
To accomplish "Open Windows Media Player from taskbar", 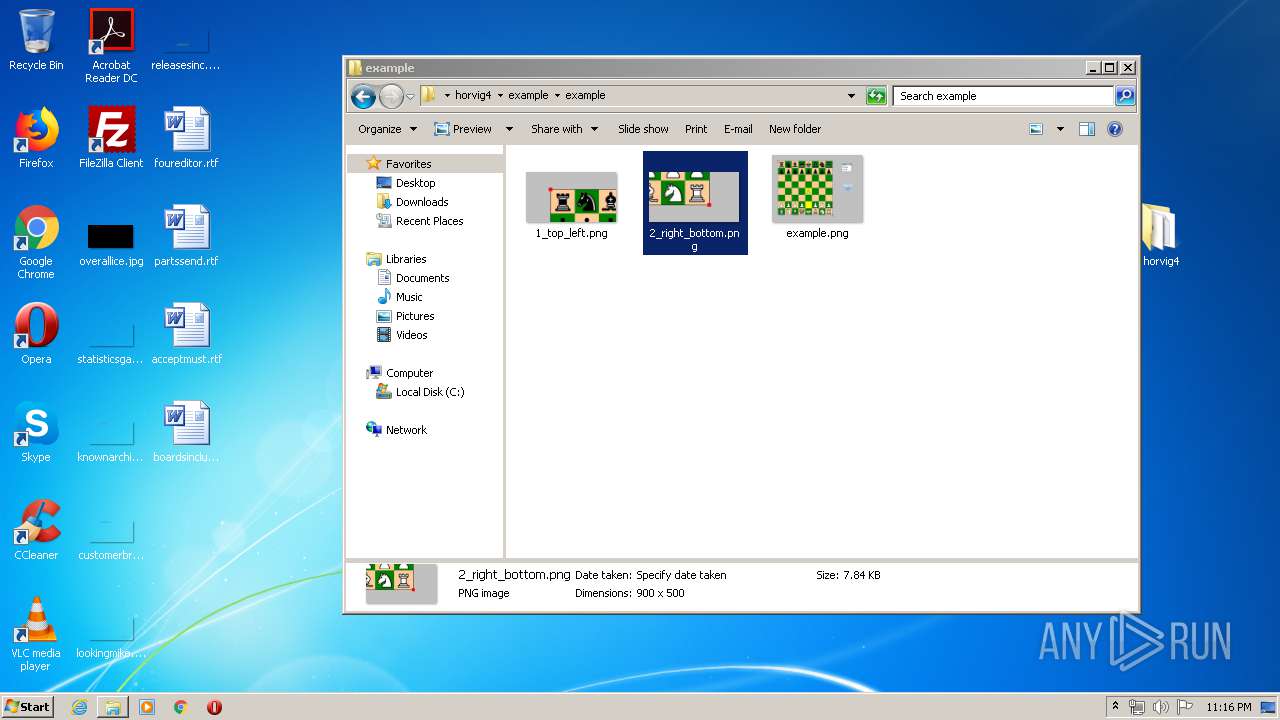I will [x=147, y=707].
